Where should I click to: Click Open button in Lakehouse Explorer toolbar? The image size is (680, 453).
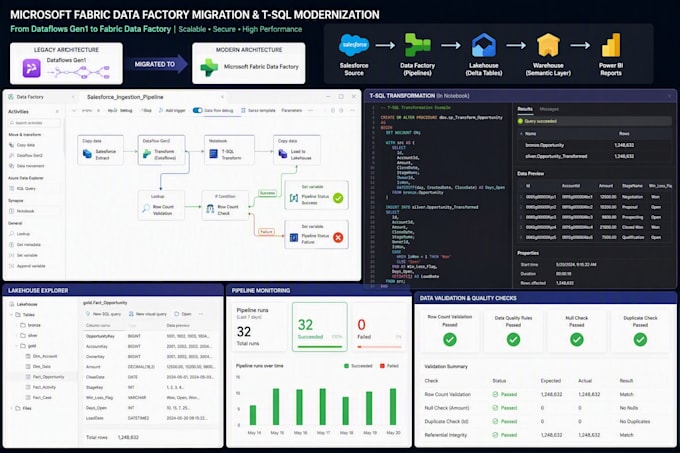(183, 314)
